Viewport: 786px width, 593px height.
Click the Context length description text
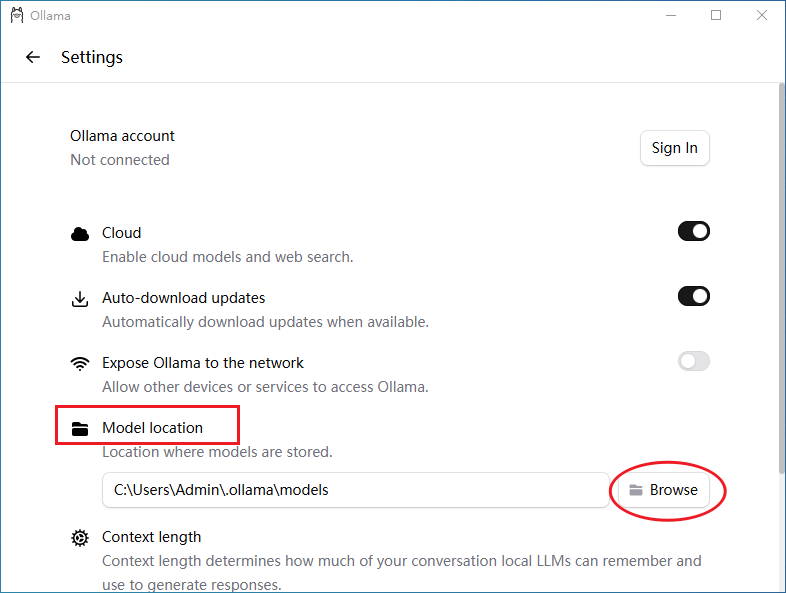tap(402, 572)
